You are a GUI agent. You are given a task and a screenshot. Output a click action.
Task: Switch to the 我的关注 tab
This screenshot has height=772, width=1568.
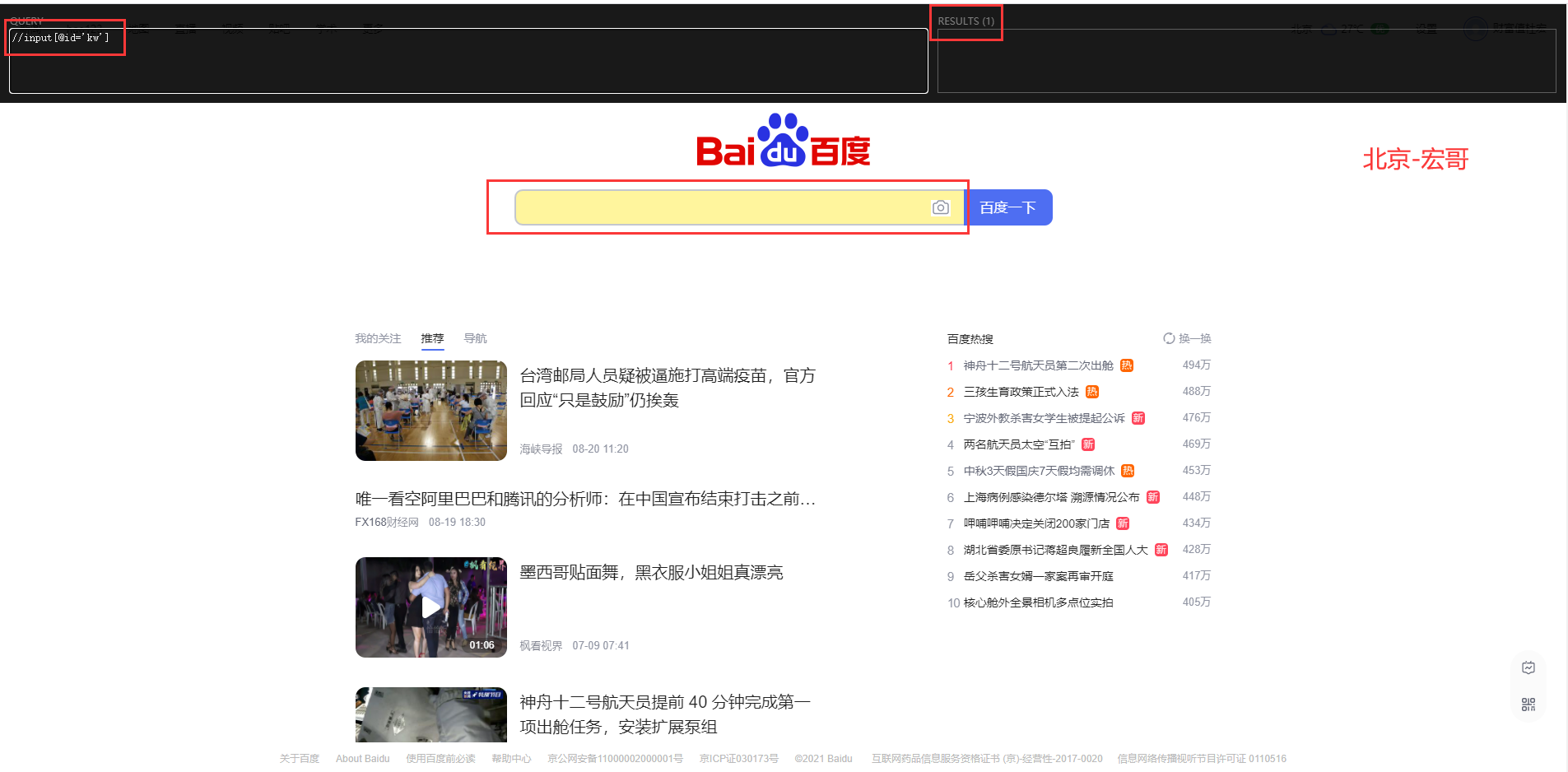pos(378,338)
